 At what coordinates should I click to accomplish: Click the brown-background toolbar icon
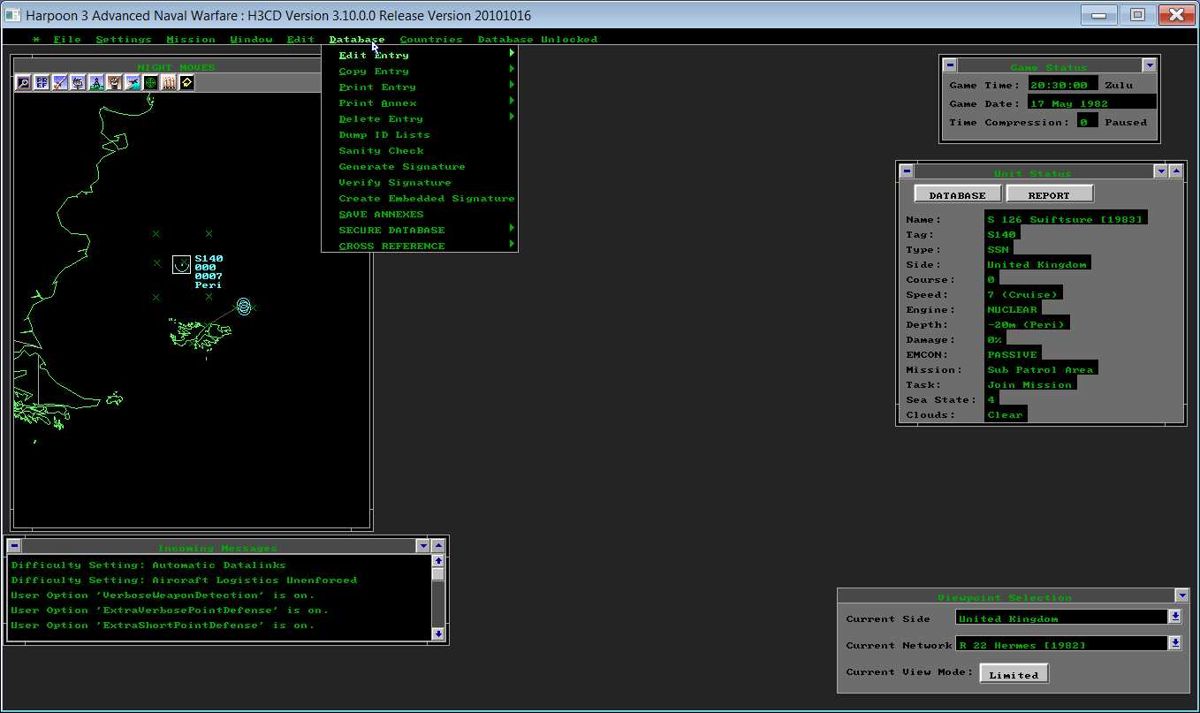click(x=114, y=82)
